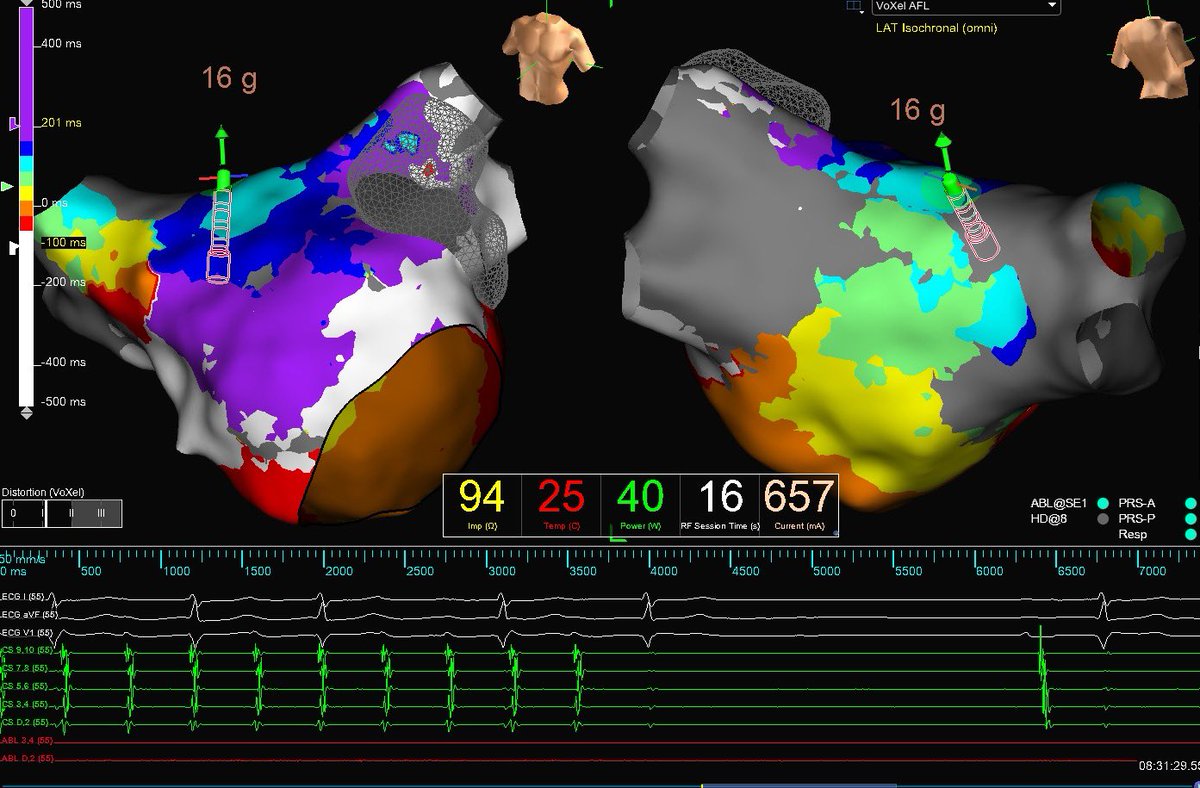Click the 0 ms color scale label
The image size is (1200, 788).
(x=53, y=203)
